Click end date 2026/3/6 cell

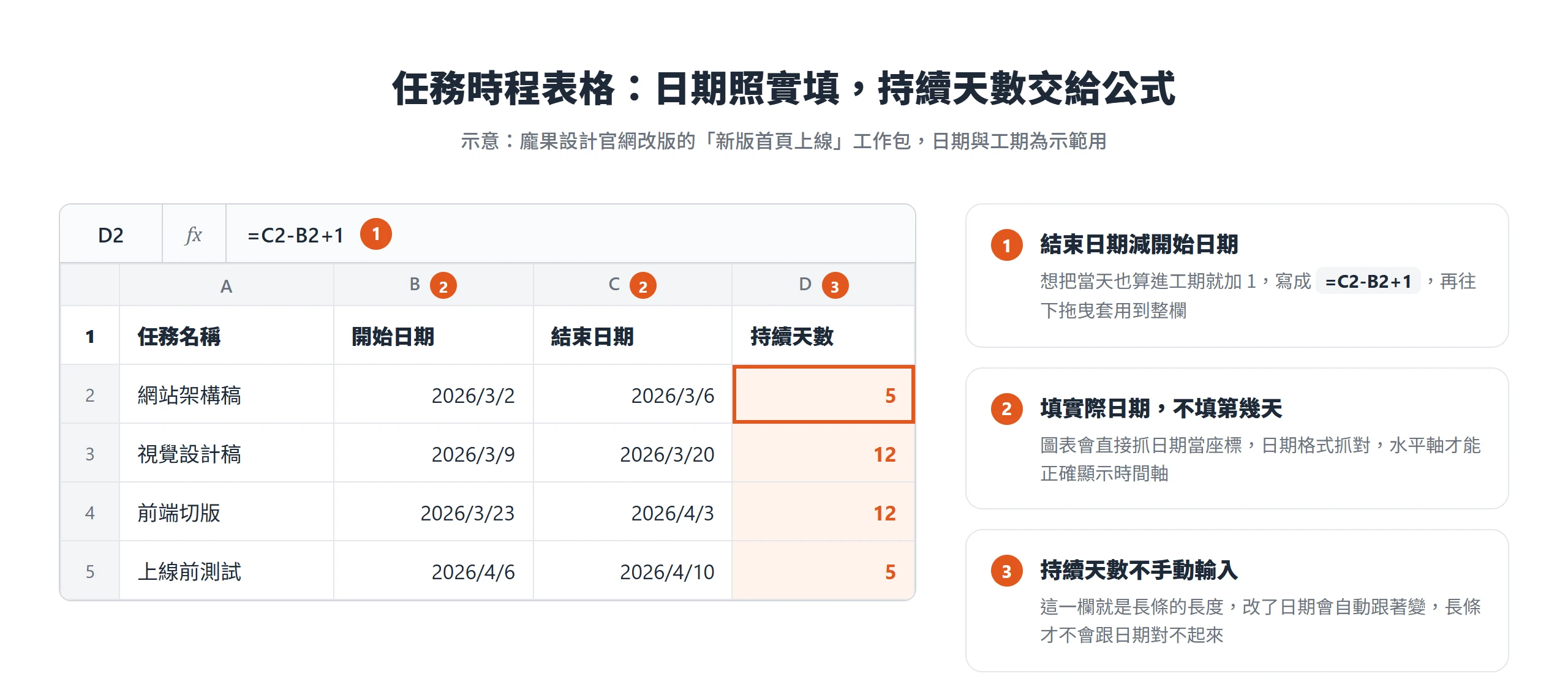(x=633, y=395)
